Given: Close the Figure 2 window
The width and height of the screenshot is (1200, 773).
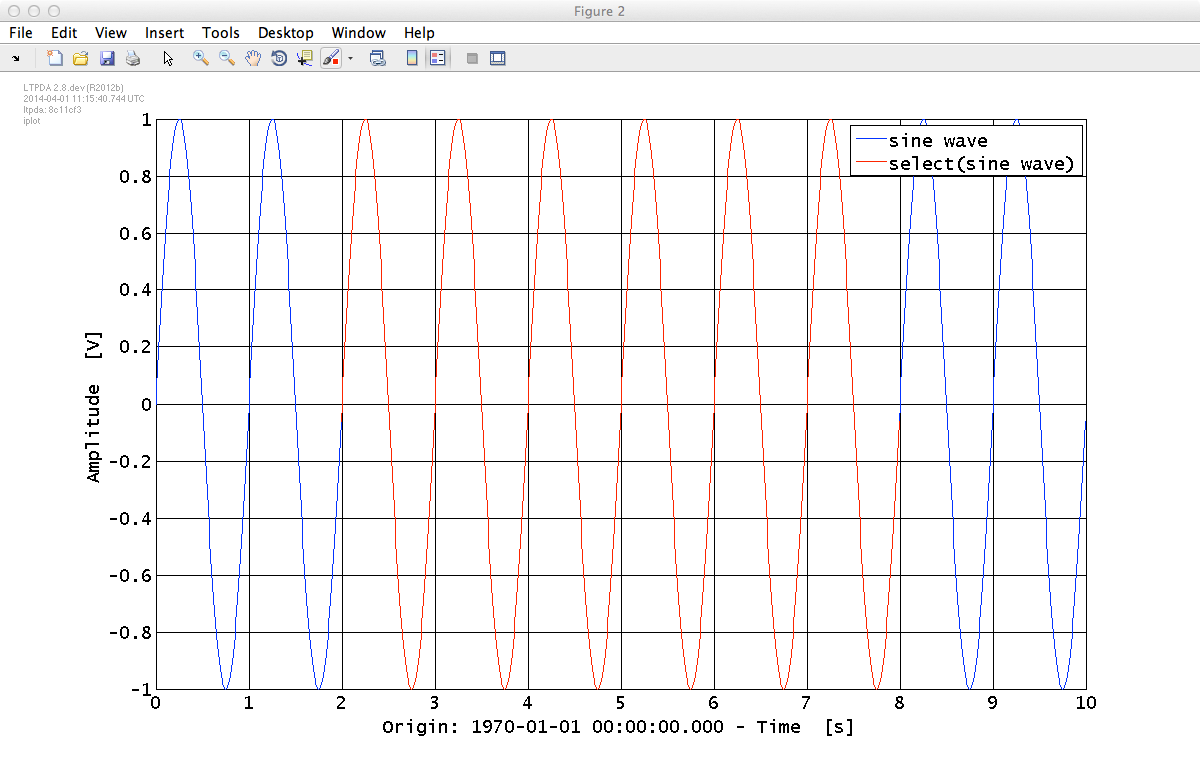Looking at the screenshot, I should (x=14, y=11).
